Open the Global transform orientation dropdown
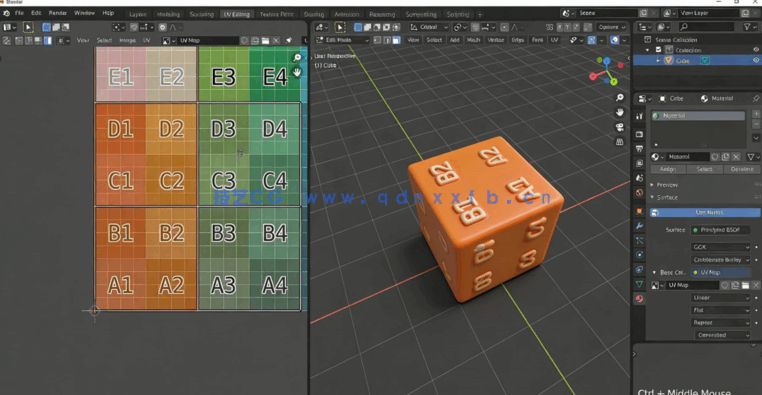Image resolution: width=762 pixels, height=395 pixels. tap(429, 27)
